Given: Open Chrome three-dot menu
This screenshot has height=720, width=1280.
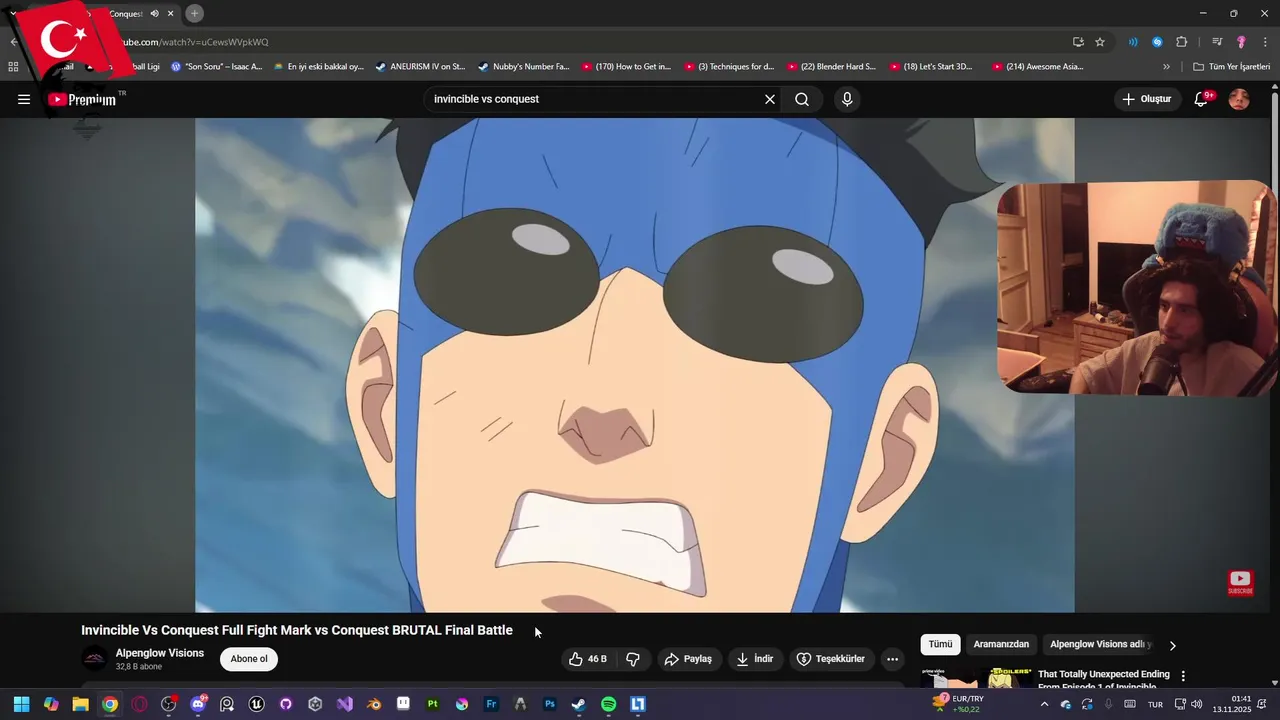Looking at the screenshot, I should [1265, 42].
